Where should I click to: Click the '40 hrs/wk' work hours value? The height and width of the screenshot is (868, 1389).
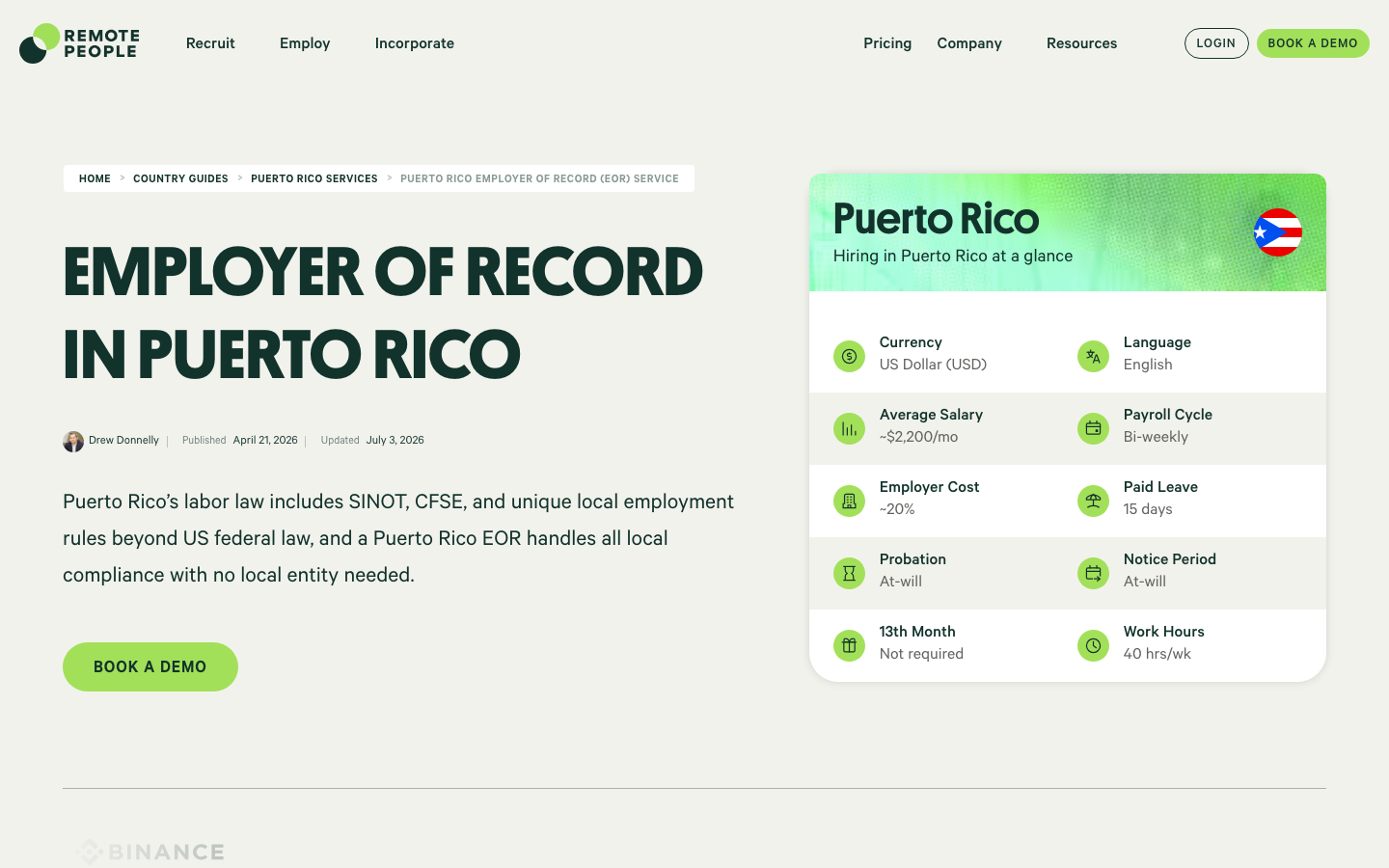pos(1157,654)
